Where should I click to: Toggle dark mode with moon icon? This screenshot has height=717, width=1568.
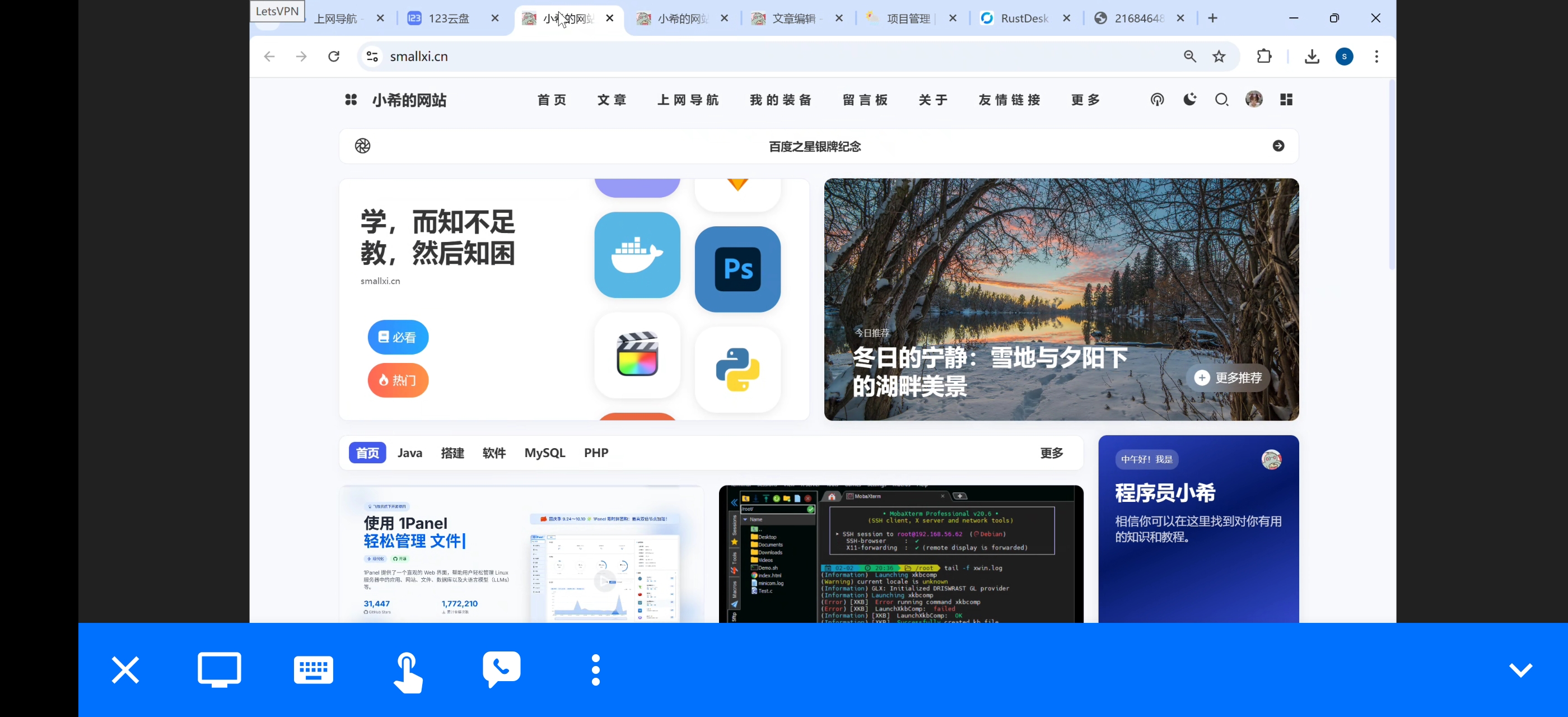click(x=1189, y=99)
